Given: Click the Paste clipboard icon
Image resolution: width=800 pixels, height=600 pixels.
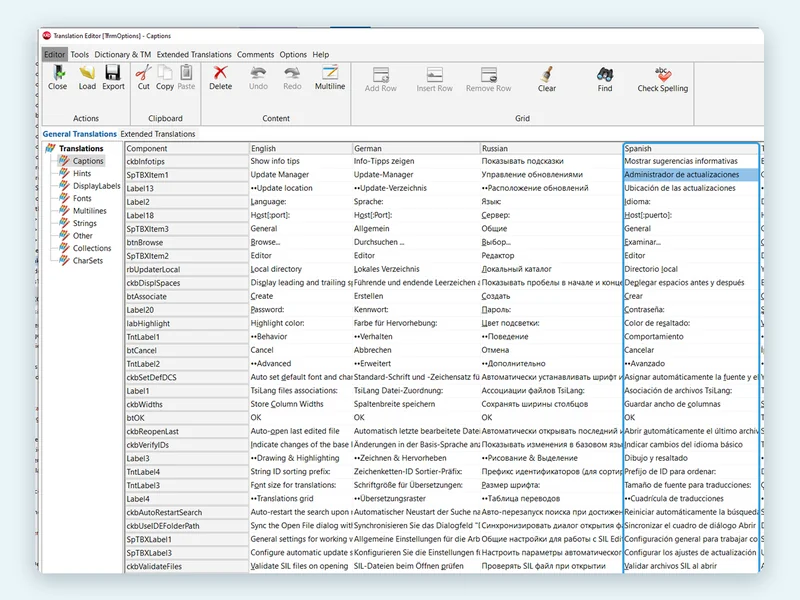Looking at the screenshot, I should coord(186,73).
